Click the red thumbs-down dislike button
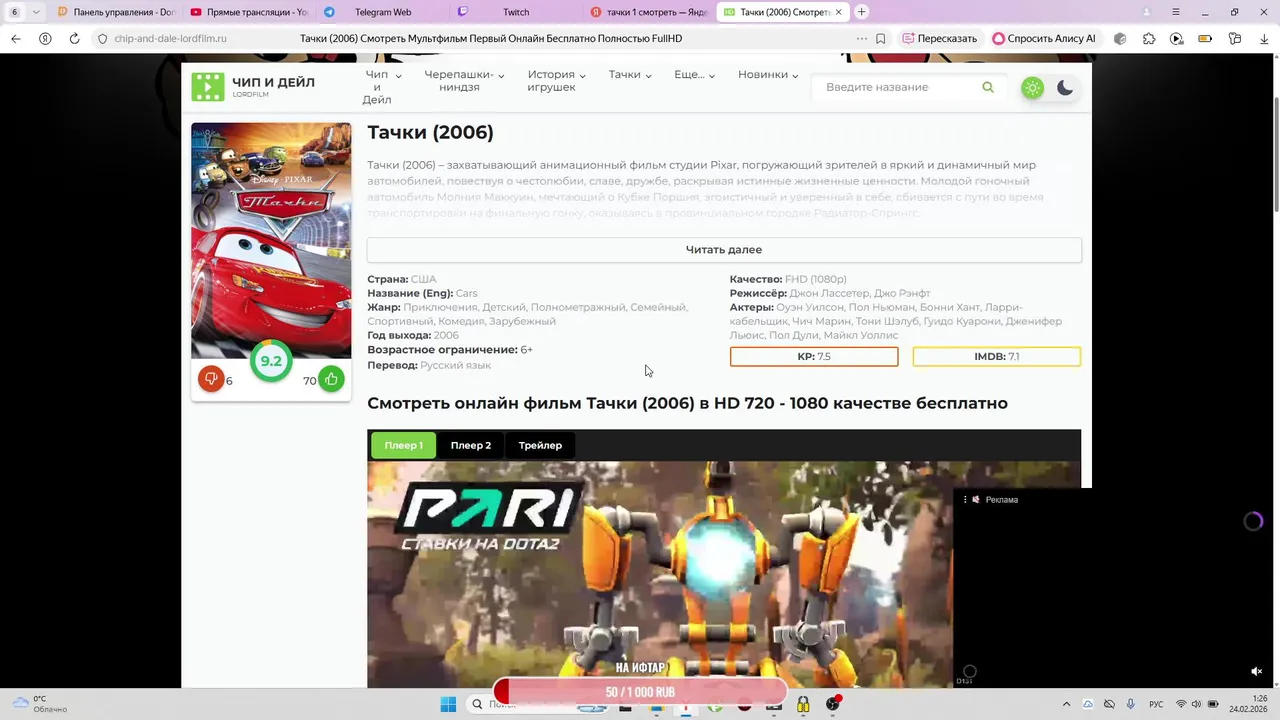The image size is (1280, 720). click(210, 379)
